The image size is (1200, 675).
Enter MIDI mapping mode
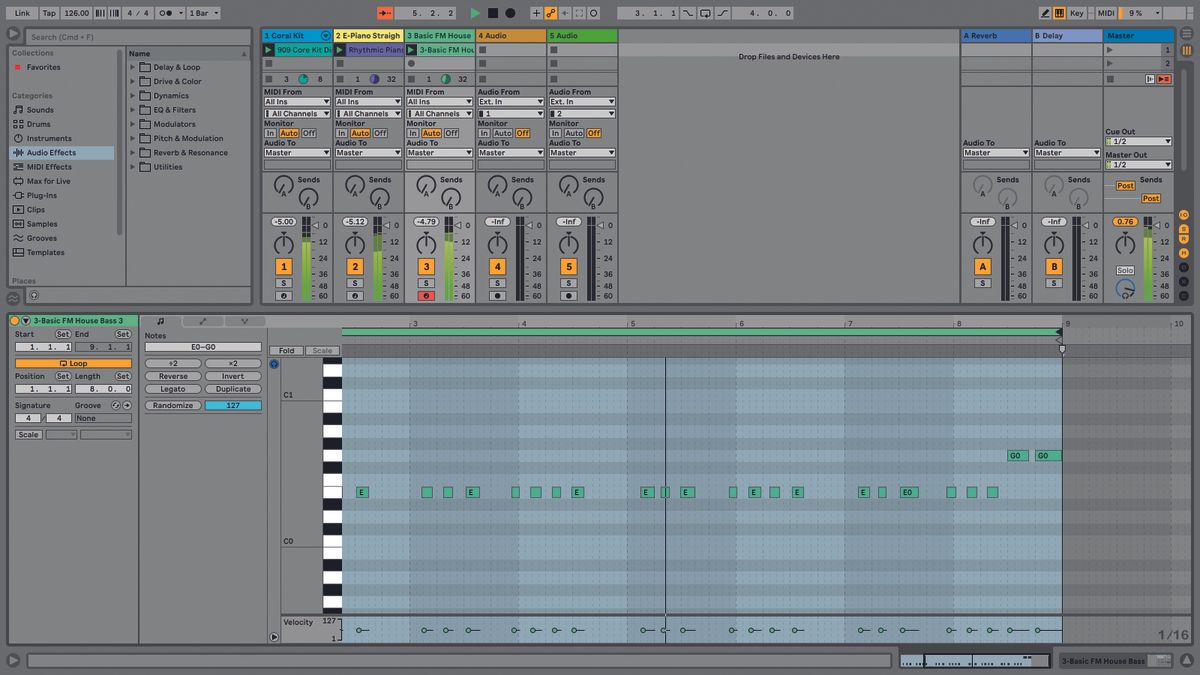(x=1107, y=13)
